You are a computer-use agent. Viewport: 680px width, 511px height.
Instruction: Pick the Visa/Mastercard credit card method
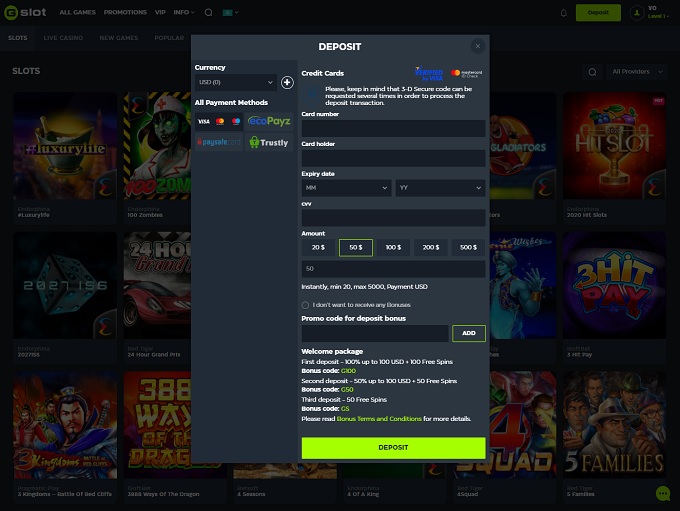point(218,121)
